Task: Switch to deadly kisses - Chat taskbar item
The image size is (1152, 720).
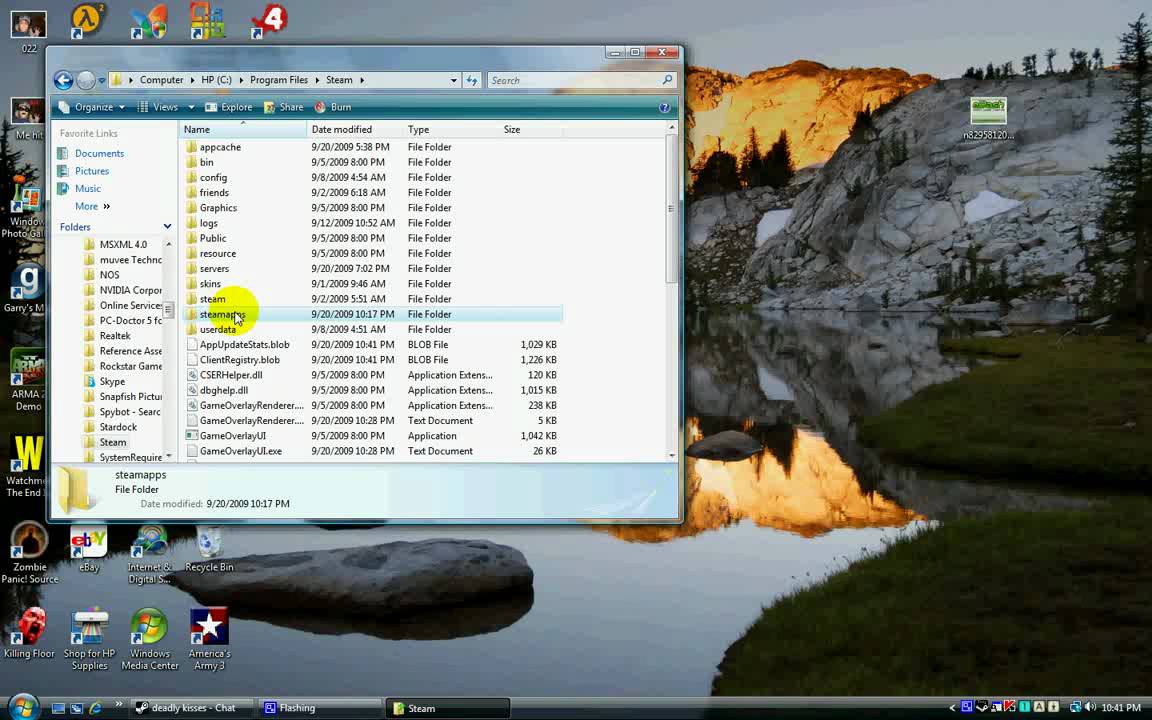Action: coord(192,708)
